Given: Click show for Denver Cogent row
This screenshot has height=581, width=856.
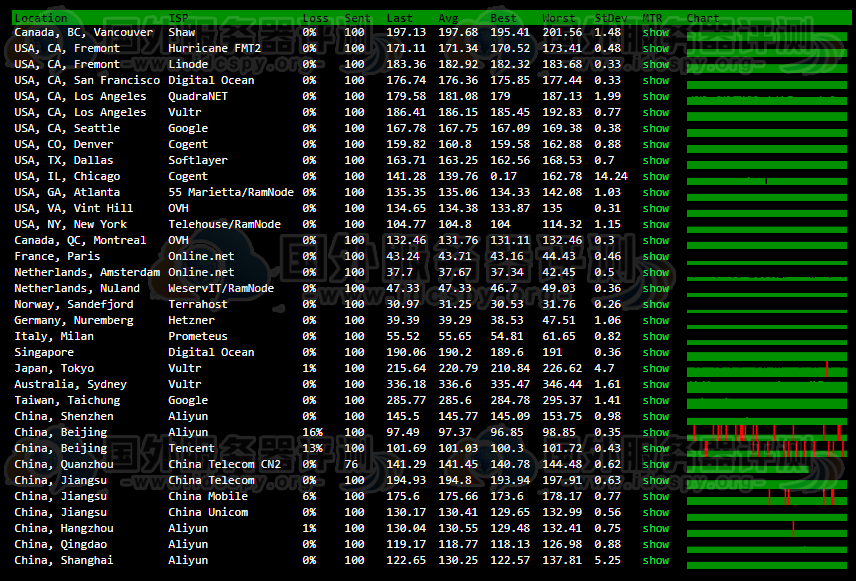Looking at the screenshot, I should point(656,144).
